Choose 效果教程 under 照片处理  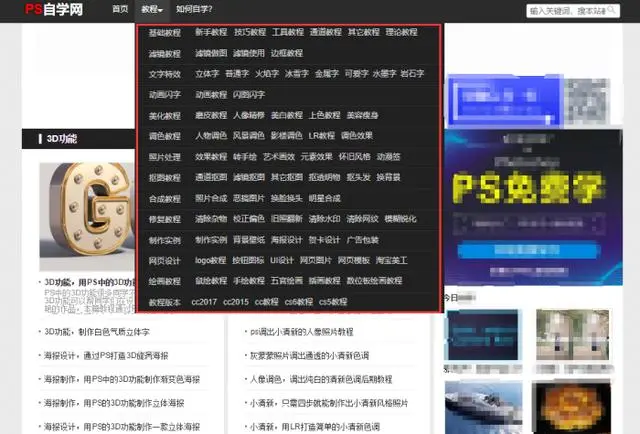point(211,157)
